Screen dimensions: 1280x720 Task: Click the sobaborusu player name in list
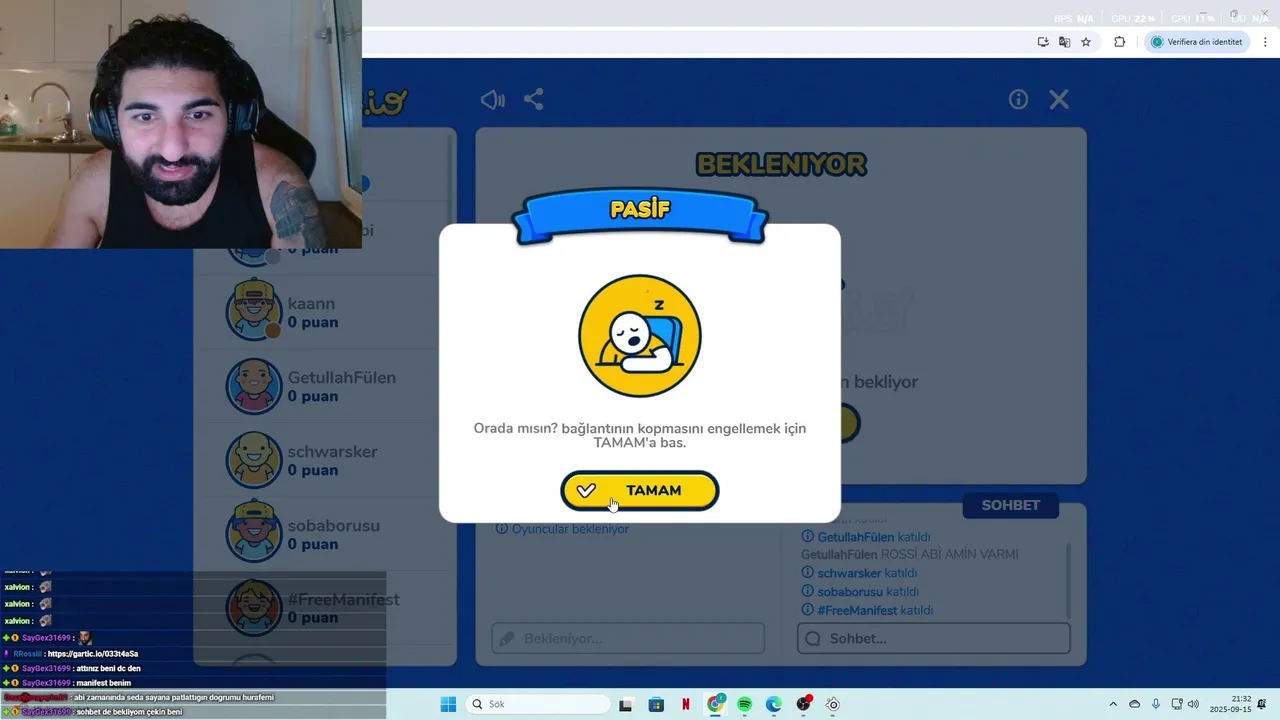(334, 526)
